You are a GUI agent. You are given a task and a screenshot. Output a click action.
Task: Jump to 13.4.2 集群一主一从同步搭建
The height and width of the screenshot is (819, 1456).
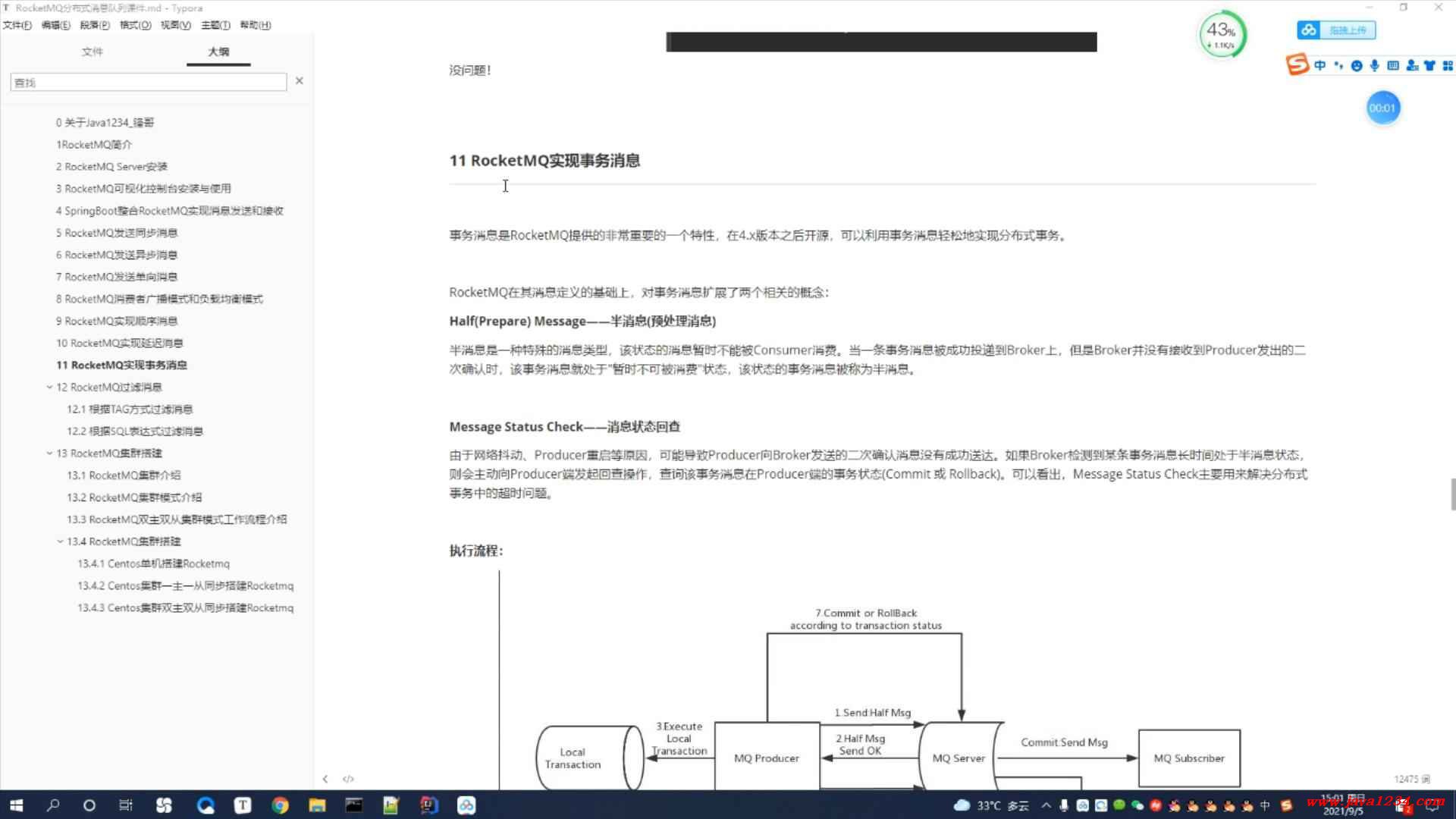(x=185, y=585)
